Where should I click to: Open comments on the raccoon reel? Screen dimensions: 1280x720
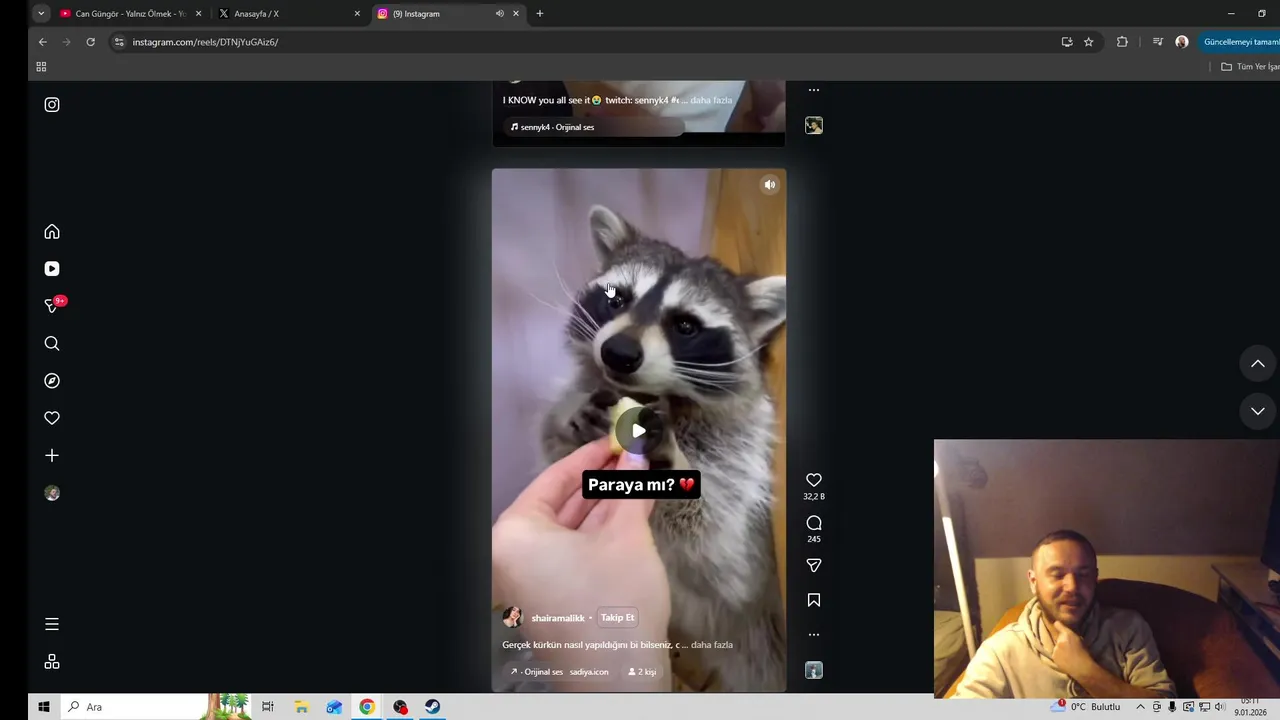point(814,523)
